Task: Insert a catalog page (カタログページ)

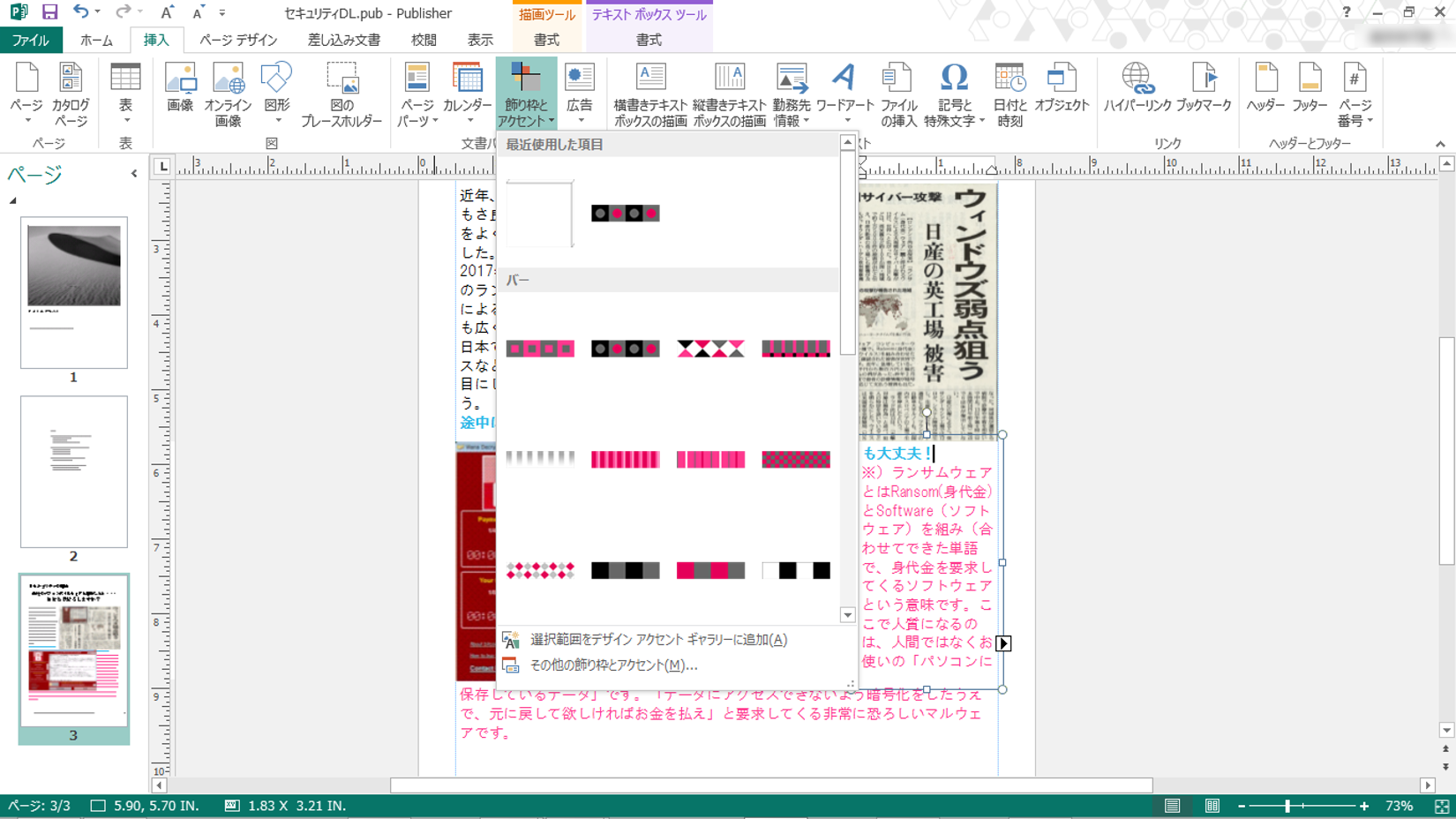Action: click(71, 94)
